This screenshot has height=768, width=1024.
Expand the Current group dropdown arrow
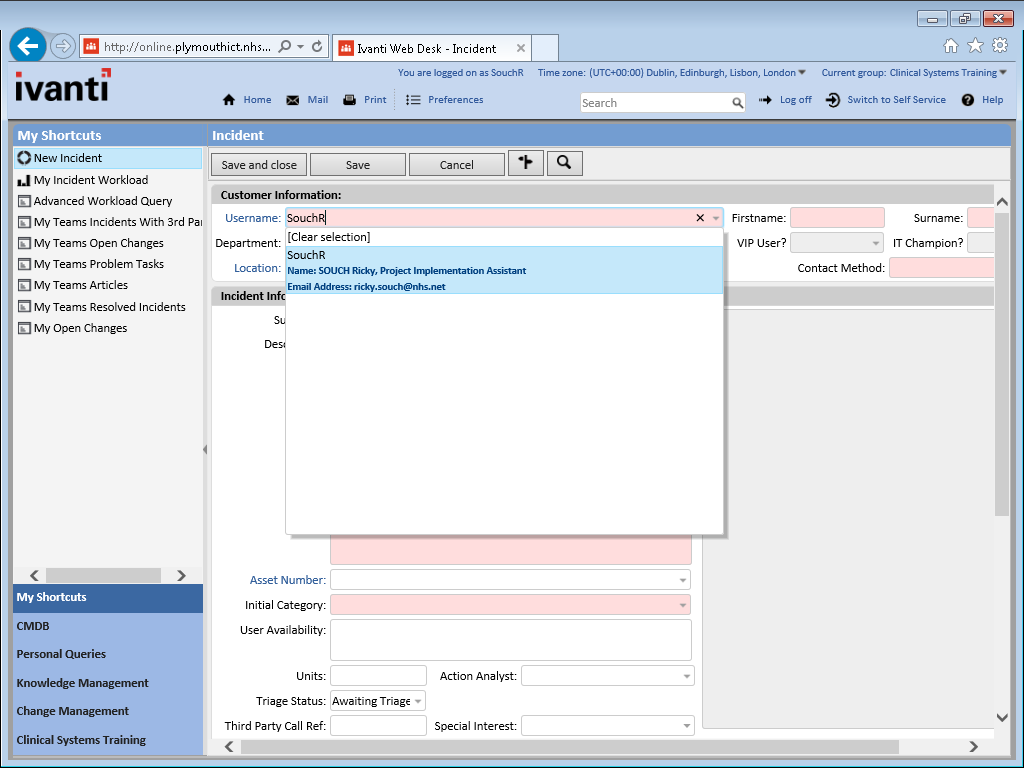1003,72
